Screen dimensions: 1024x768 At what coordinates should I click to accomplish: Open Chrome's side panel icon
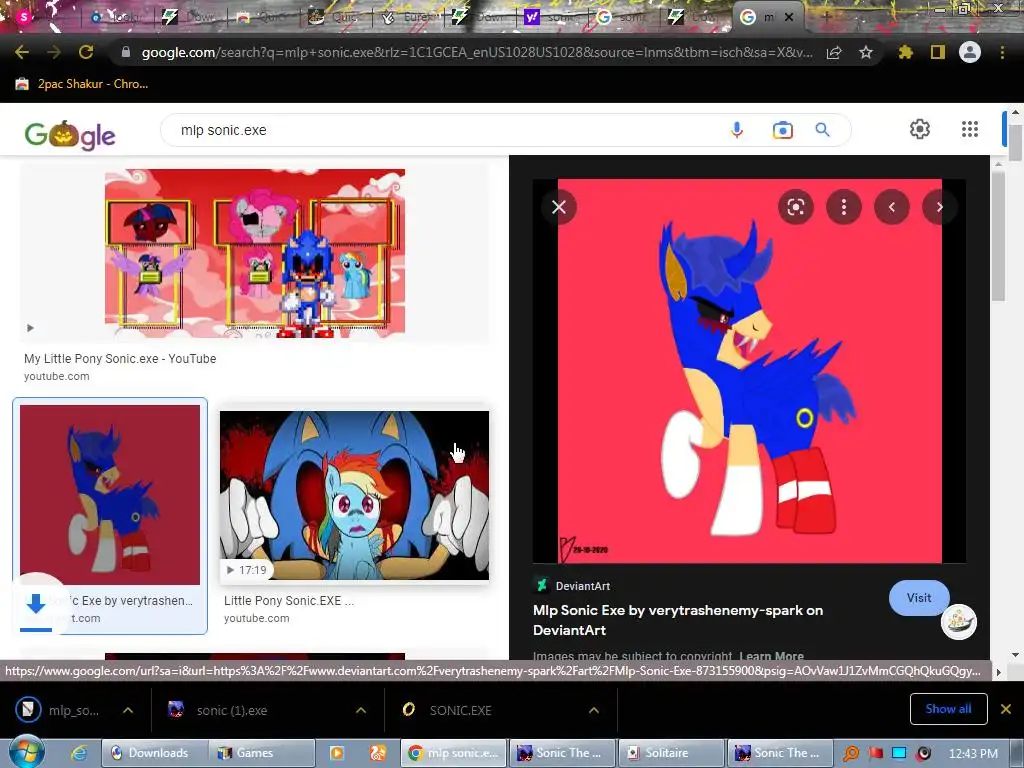(938, 52)
